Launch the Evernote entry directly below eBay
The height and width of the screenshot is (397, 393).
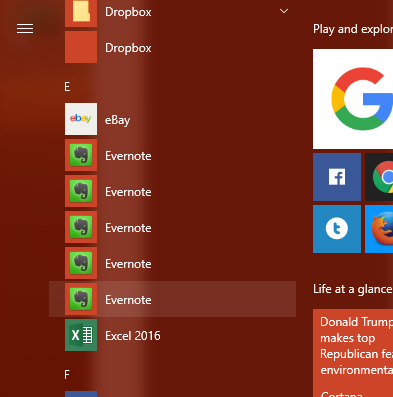pos(172,155)
